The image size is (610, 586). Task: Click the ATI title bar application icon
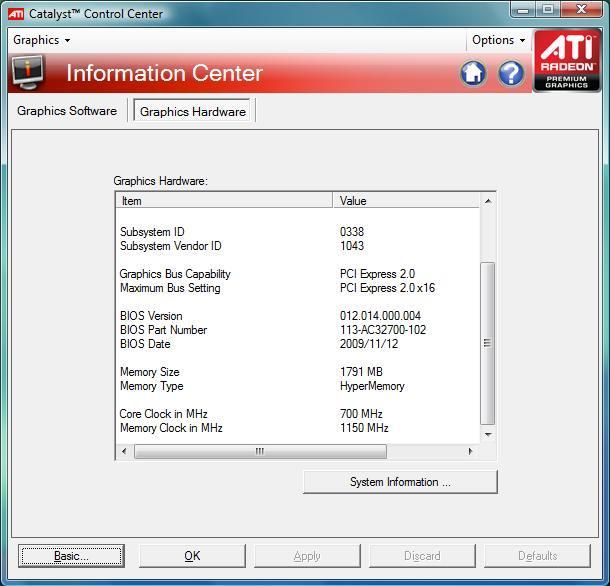point(16,14)
